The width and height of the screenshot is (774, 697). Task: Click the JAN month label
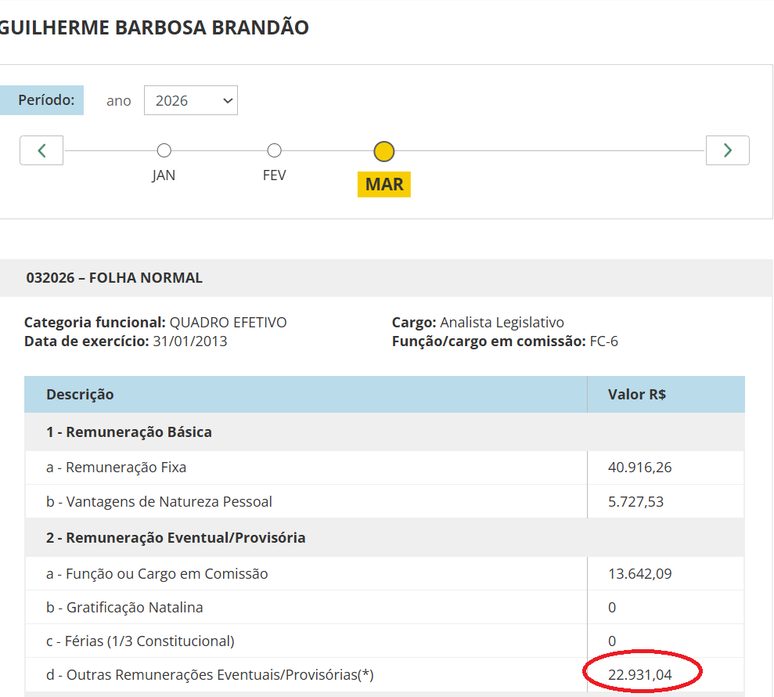[x=163, y=175]
